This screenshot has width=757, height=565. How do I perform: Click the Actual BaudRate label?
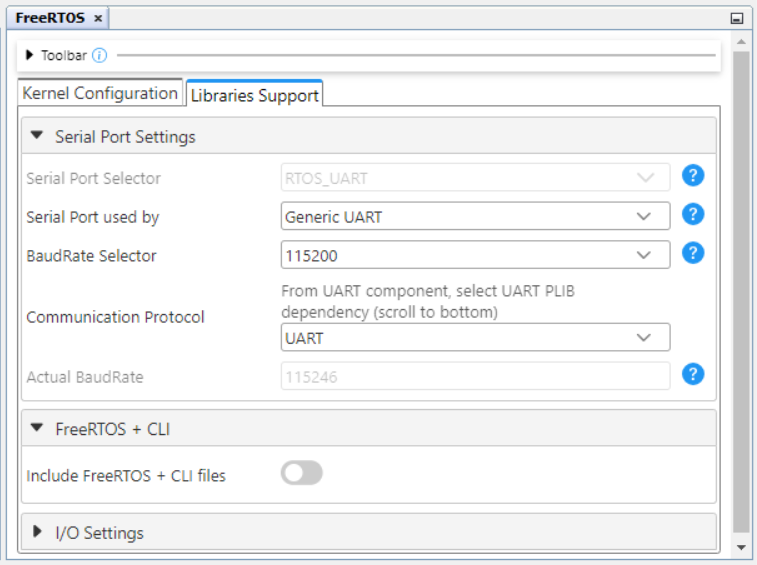point(85,377)
